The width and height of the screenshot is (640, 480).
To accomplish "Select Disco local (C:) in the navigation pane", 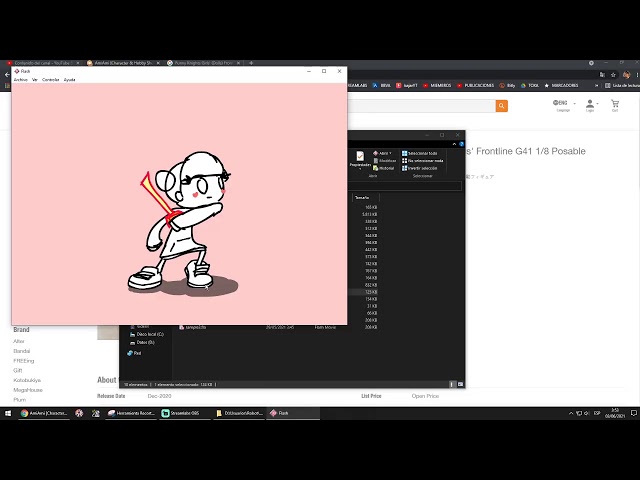I will [147, 334].
